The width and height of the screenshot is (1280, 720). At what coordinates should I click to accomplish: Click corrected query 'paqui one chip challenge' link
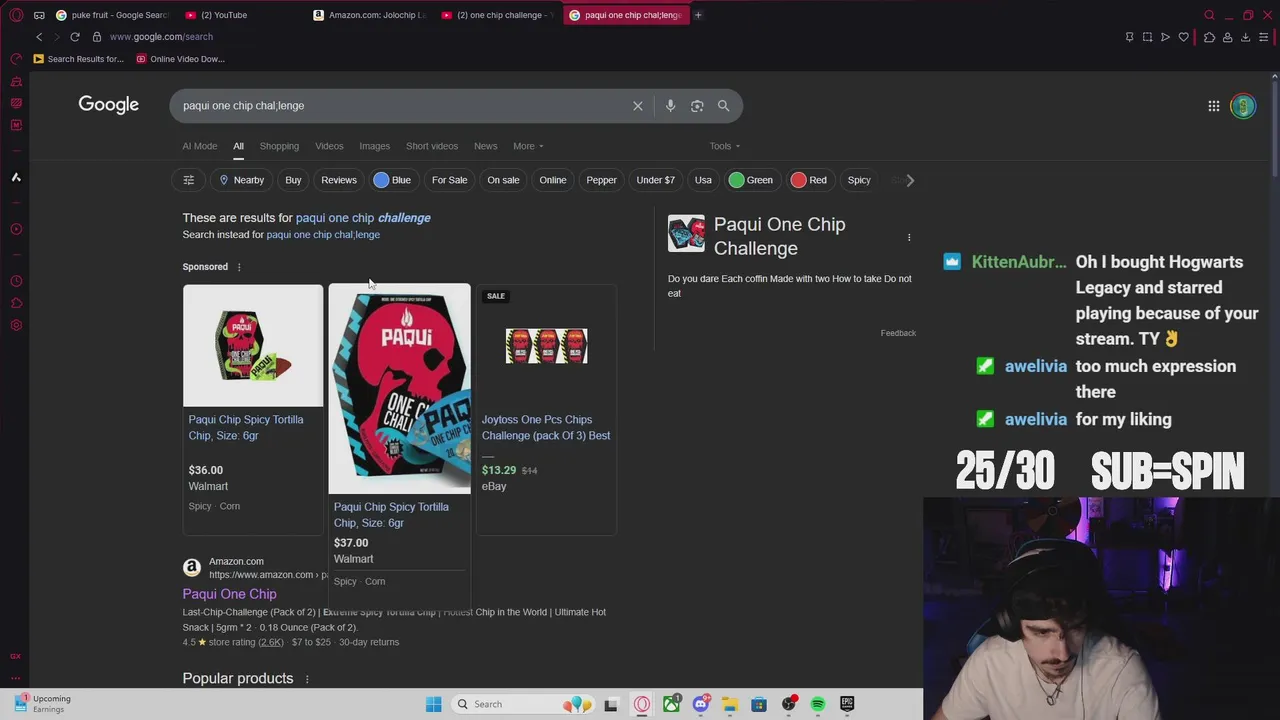coord(363,218)
